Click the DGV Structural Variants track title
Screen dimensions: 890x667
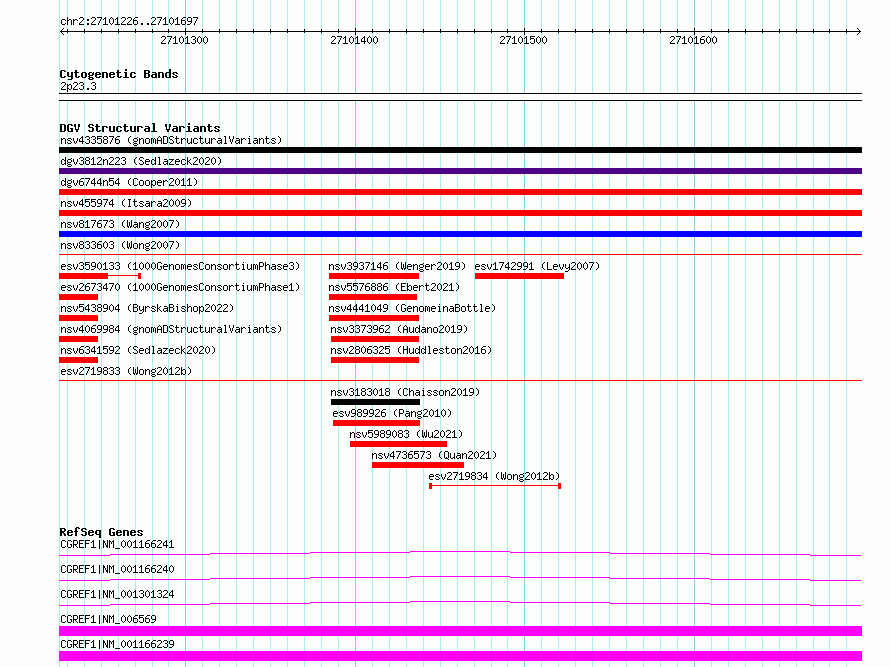pyautogui.click(x=140, y=128)
